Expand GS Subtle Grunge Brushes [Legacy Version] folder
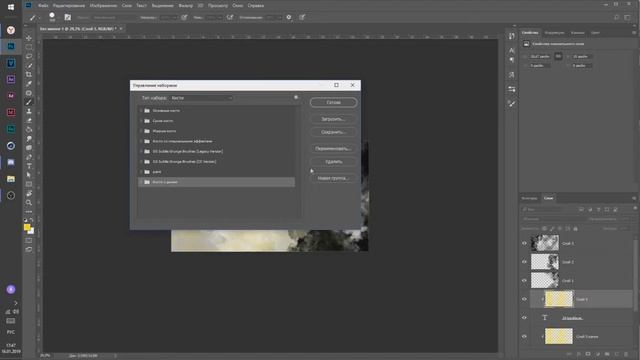640x360 pixels. (141, 151)
